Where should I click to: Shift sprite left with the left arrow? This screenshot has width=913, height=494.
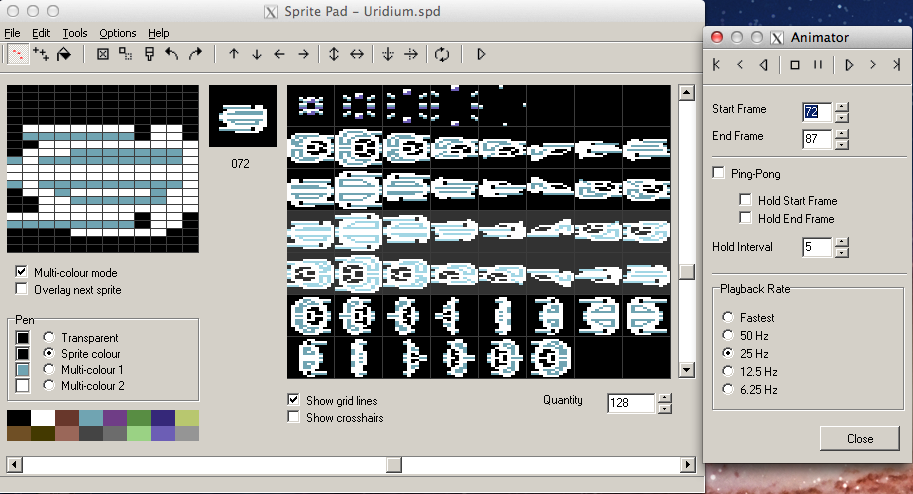(x=279, y=54)
